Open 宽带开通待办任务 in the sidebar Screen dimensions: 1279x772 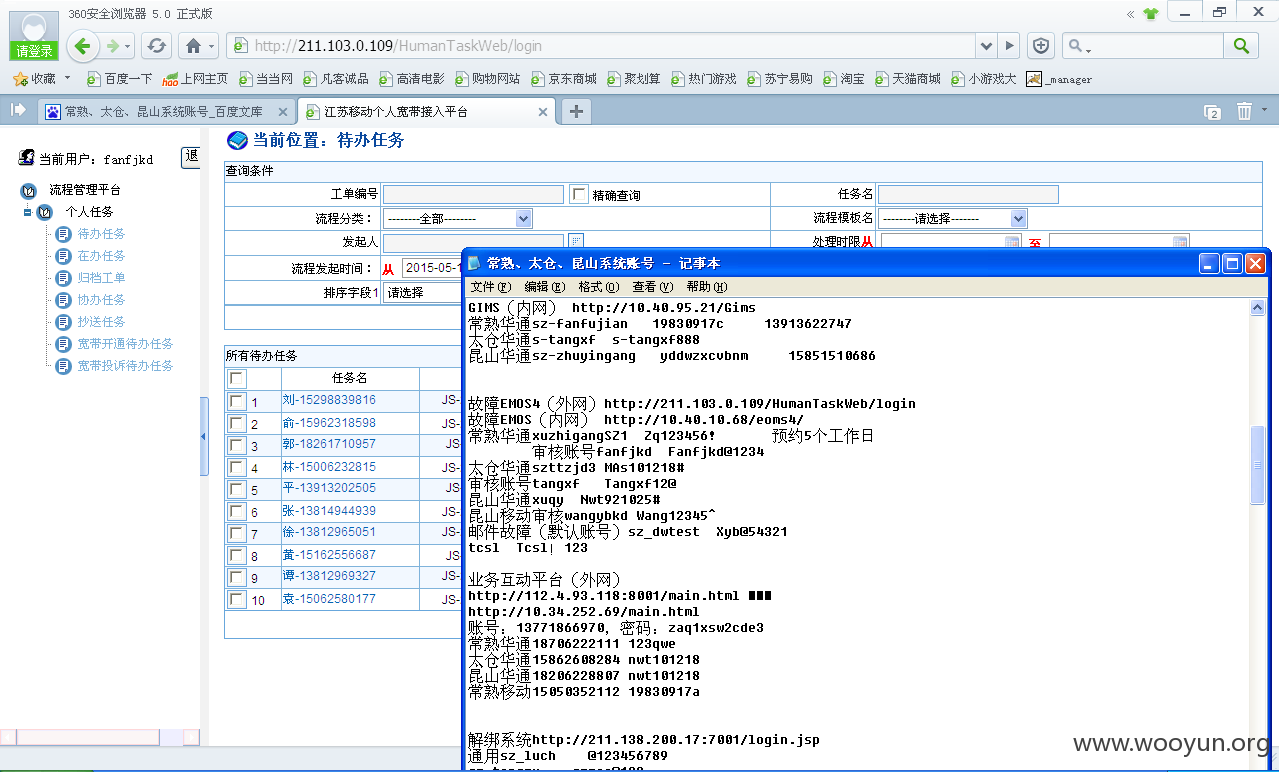tap(125, 344)
